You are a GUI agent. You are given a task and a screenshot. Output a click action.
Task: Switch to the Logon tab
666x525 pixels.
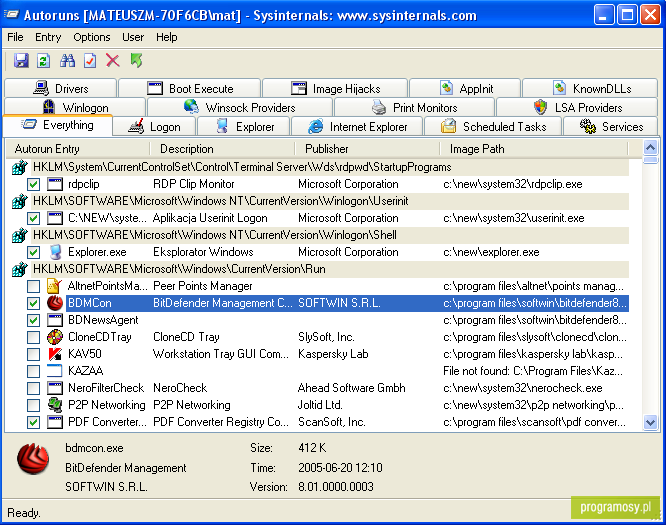coord(154,127)
